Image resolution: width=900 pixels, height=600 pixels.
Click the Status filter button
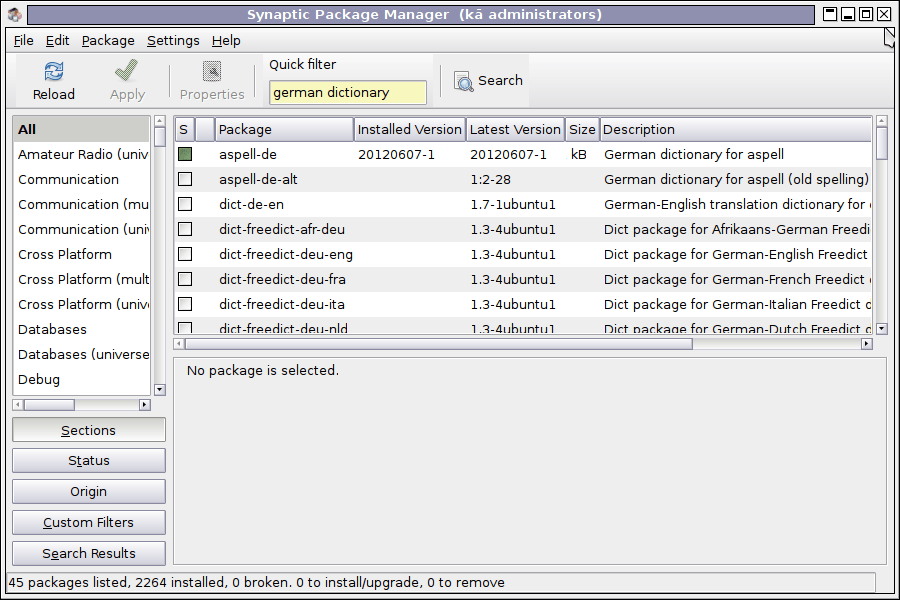click(89, 460)
